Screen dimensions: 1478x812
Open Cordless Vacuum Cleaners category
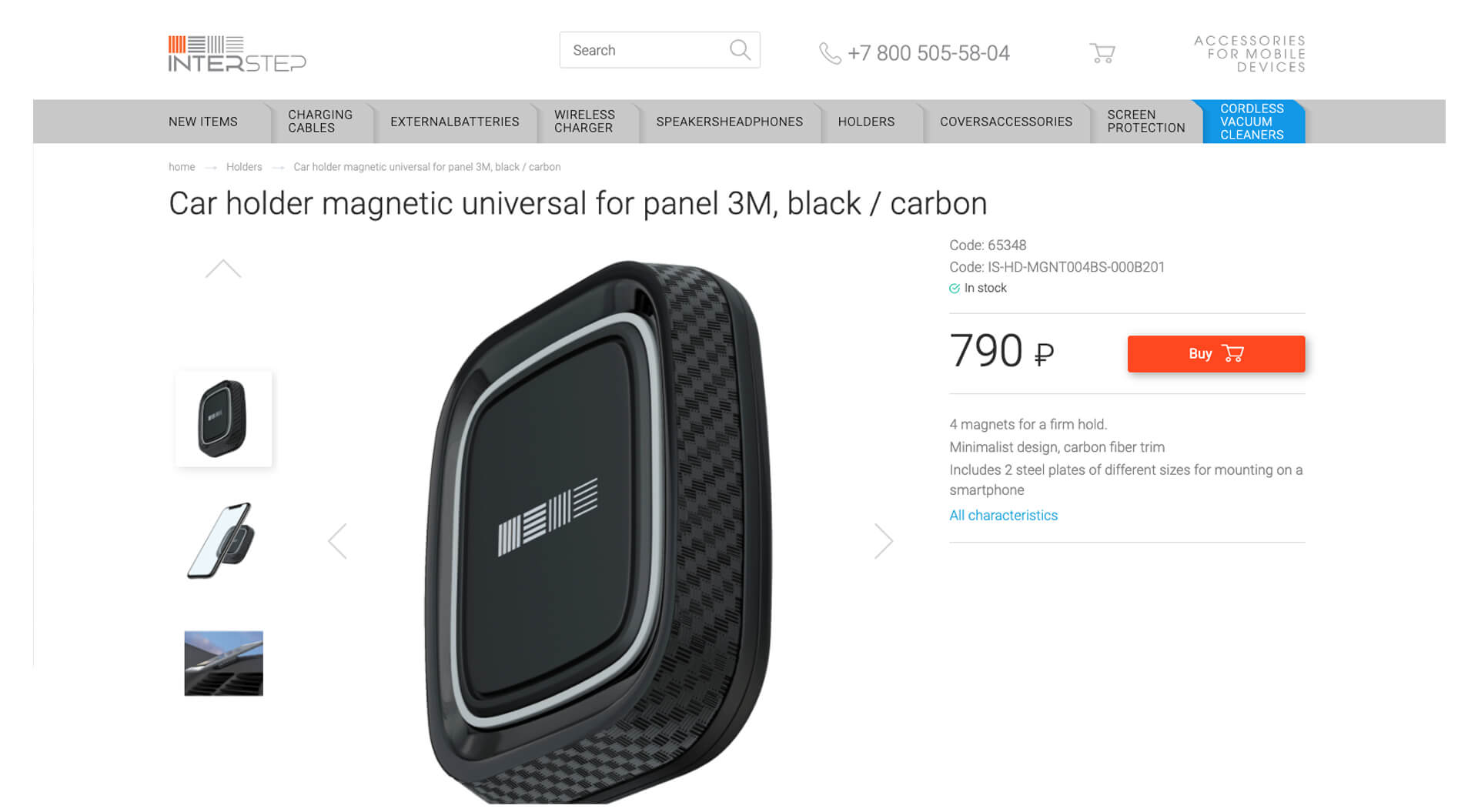[1252, 122]
